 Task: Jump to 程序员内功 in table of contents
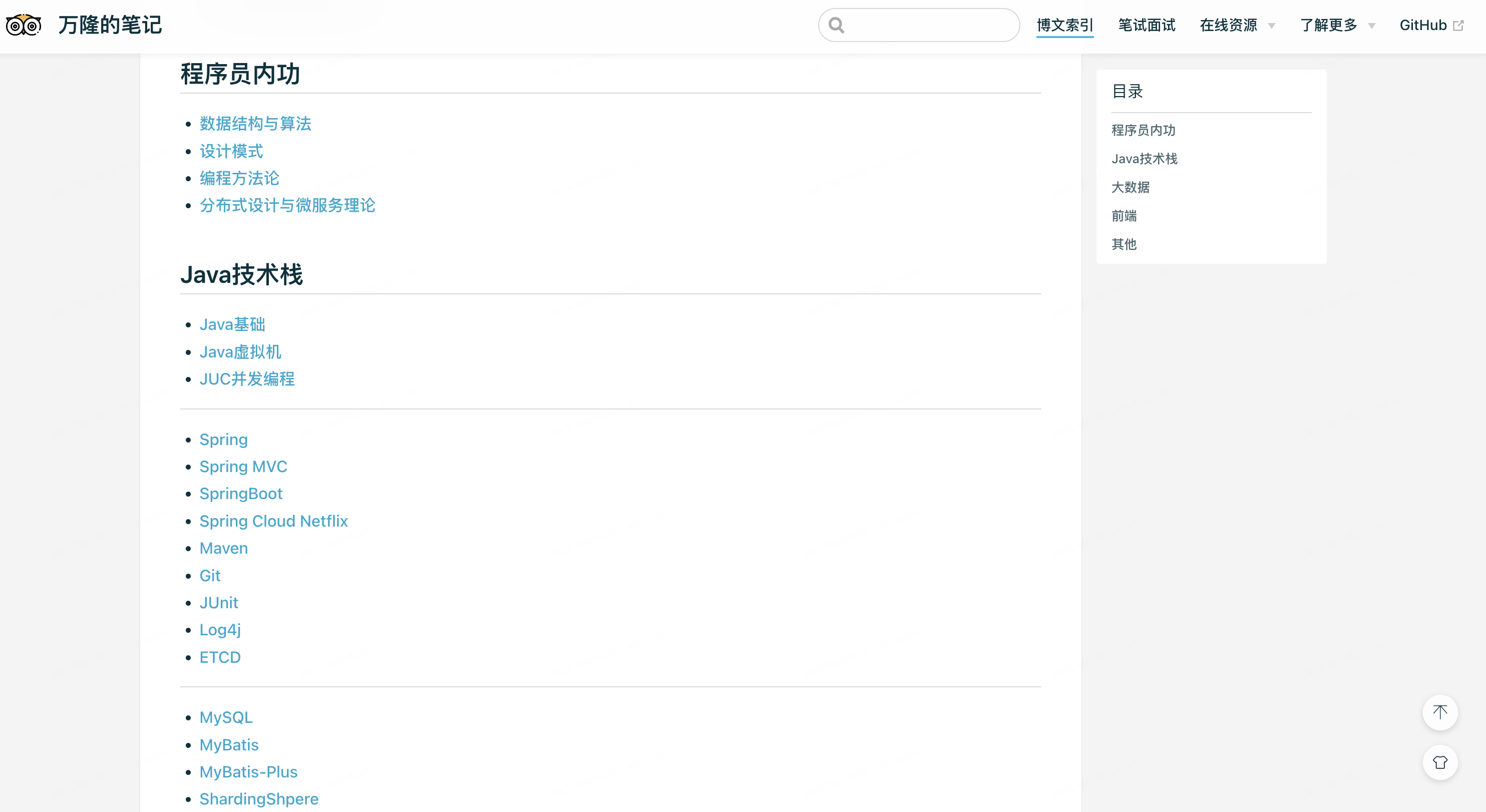click(1143, 130)
